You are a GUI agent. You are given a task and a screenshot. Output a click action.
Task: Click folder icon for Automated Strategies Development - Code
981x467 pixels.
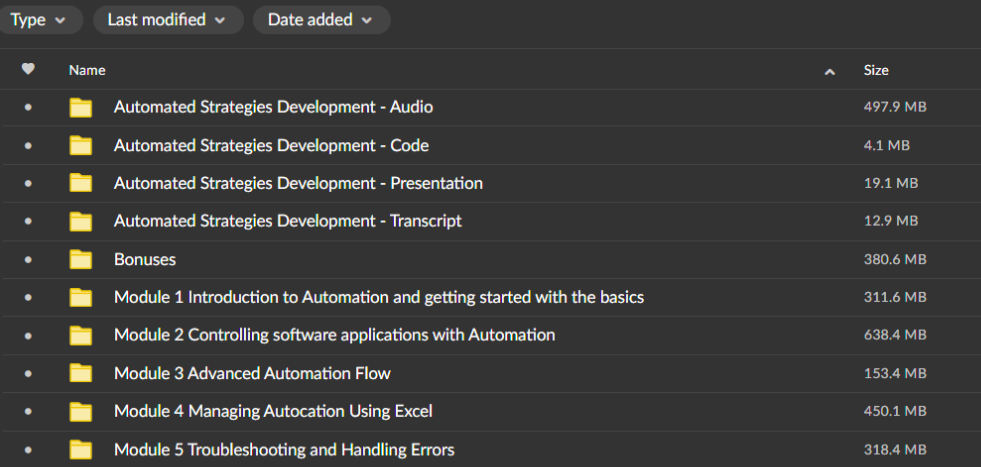81,146
